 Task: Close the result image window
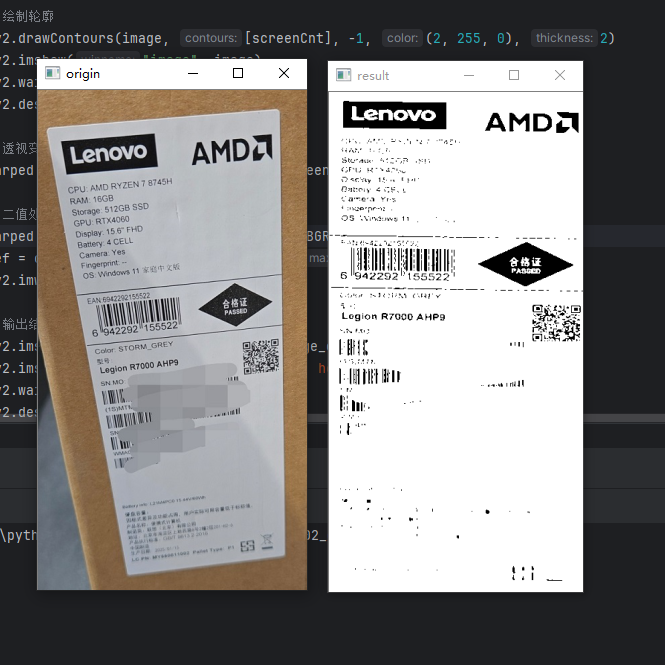click(560, 75)
